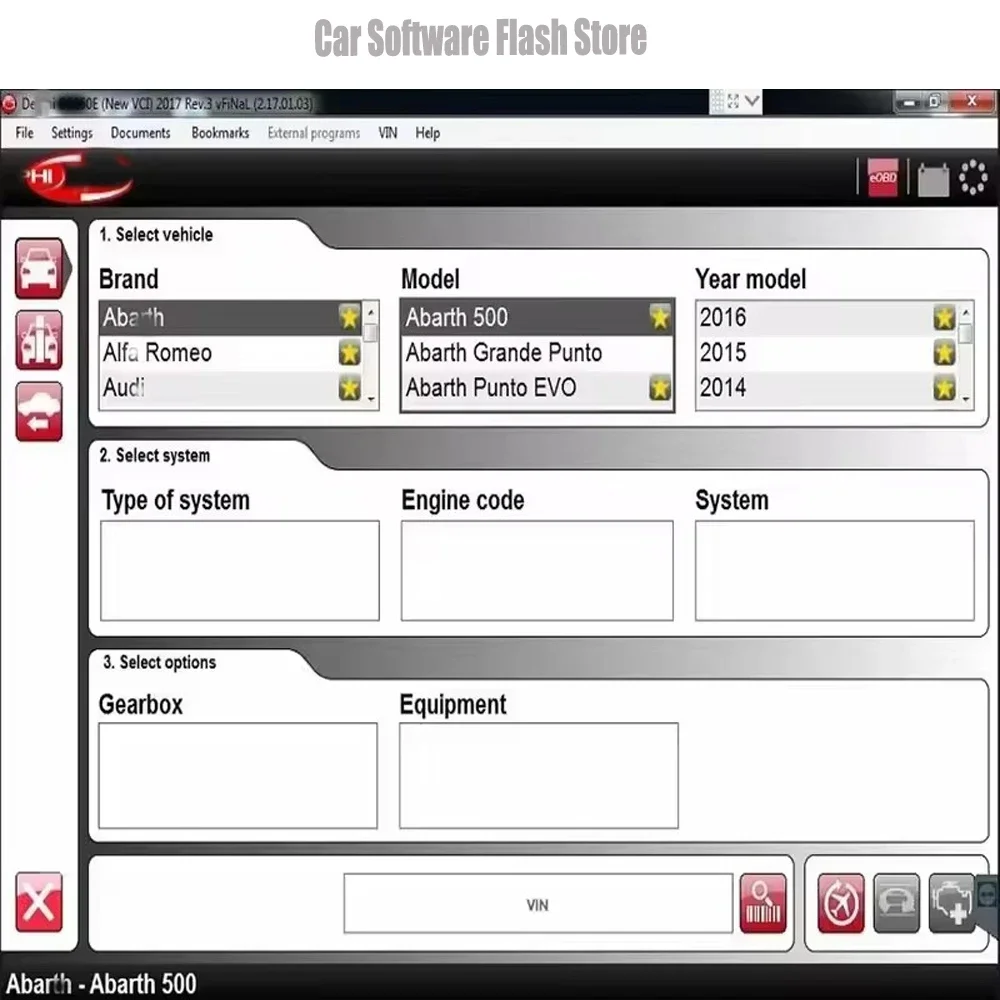Image resolution: width=1000 pixels, height=1000 pixels.
Task: Click the flight recorder airplane icon
Action: point(841,903)
